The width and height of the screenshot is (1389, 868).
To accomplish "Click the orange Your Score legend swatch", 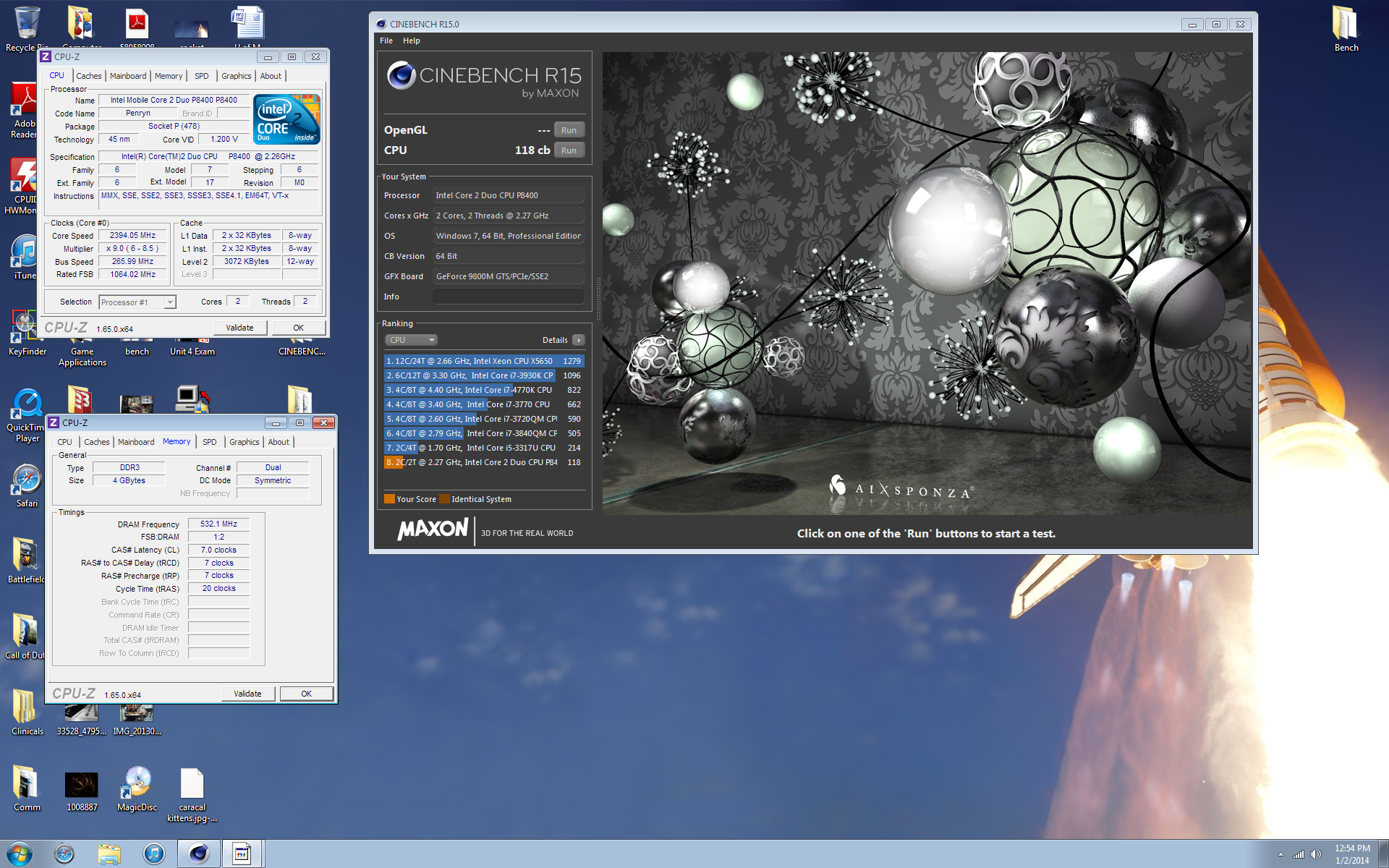I will pyautogui.click(x=389, y=499).
